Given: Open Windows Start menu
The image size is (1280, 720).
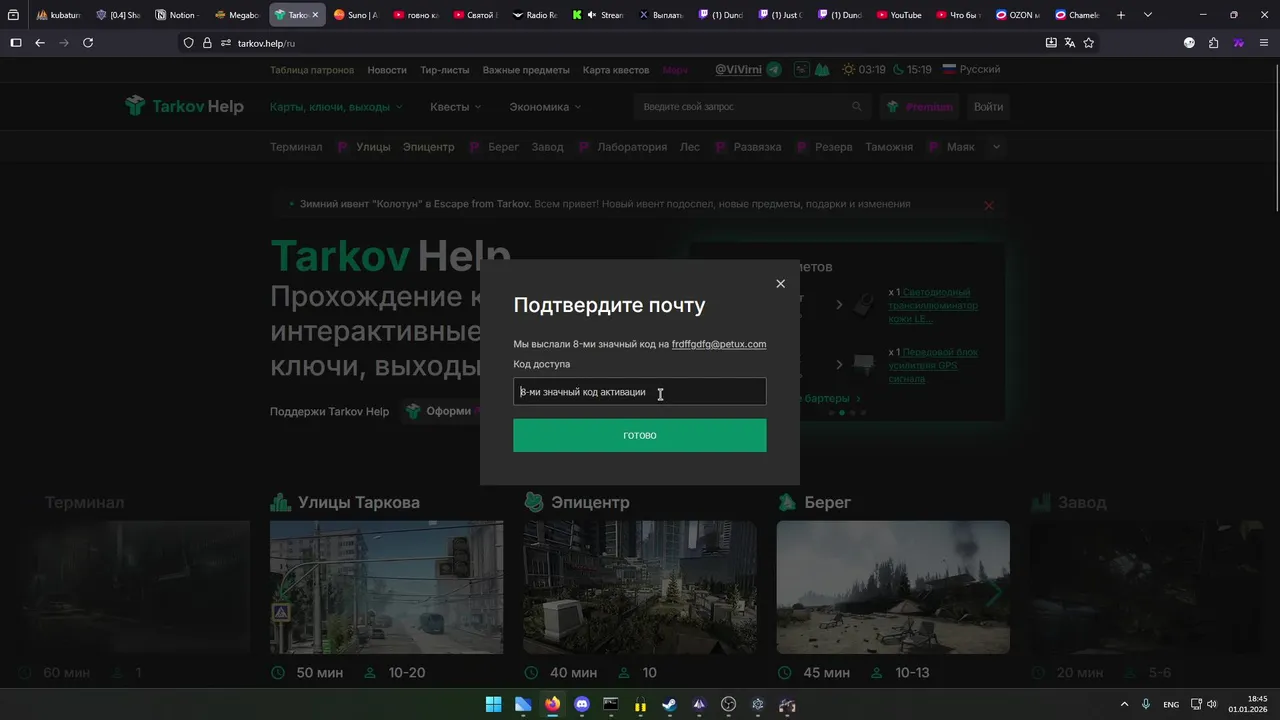Looking at the screenshot, I should [493, 705].
